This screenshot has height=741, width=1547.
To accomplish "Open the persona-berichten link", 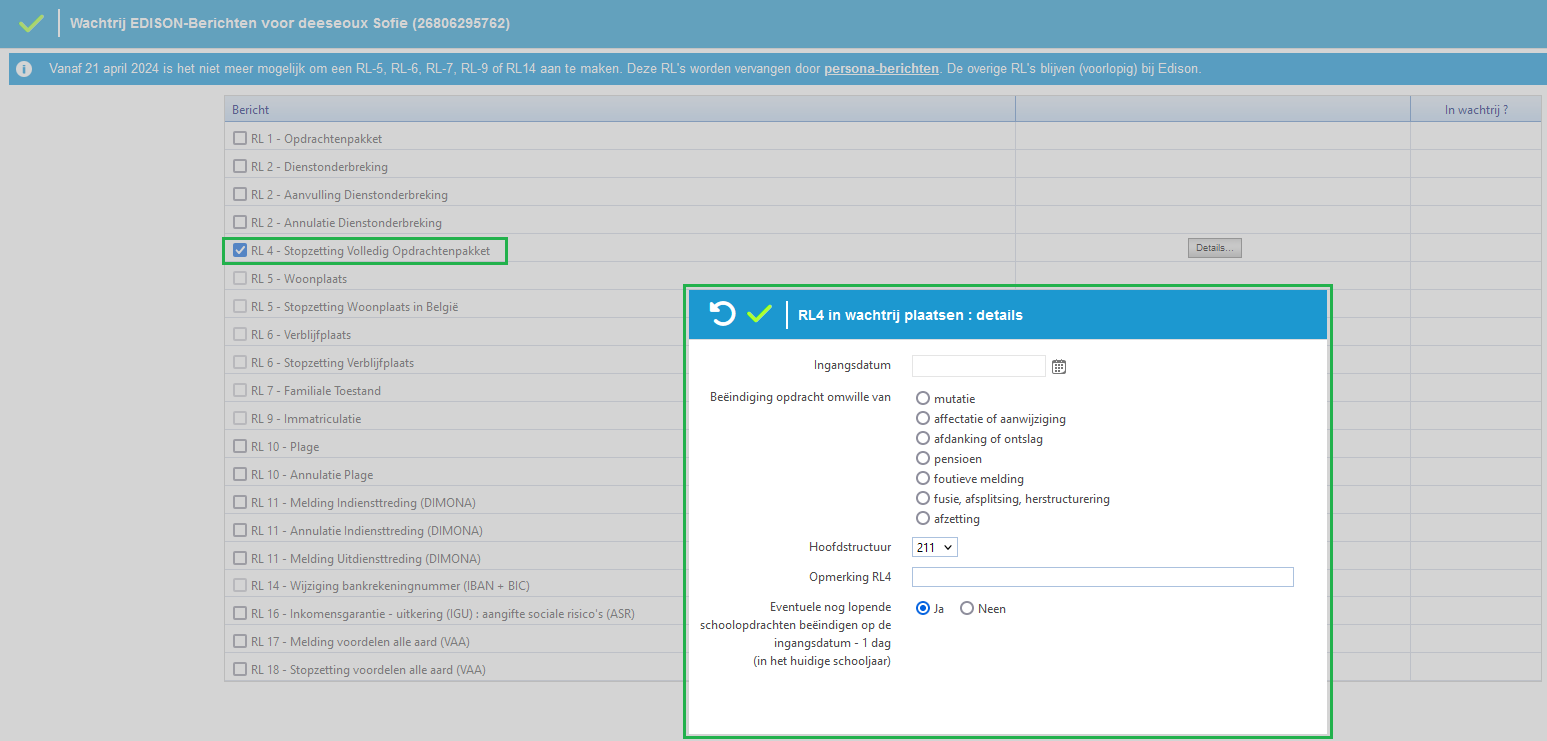I will tap(881, 69).
